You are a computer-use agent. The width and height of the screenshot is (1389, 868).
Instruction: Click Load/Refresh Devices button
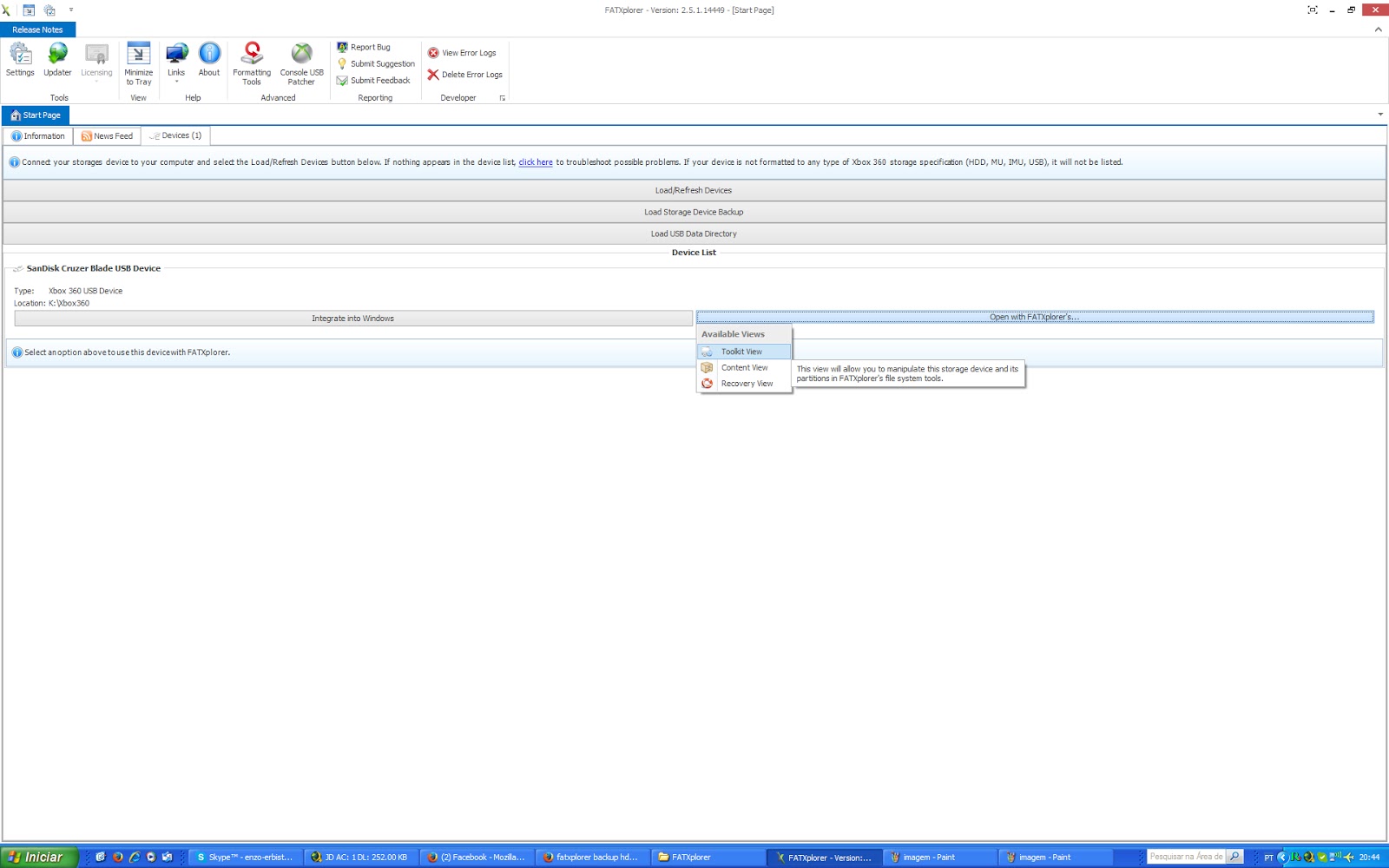pyautogui.click(x=694, y=190)
